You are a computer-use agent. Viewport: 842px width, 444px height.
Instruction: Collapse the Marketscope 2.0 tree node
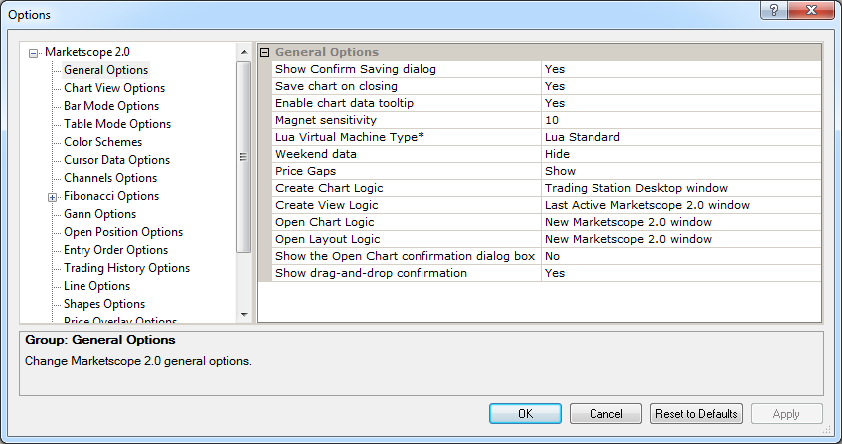coord(35,52)
